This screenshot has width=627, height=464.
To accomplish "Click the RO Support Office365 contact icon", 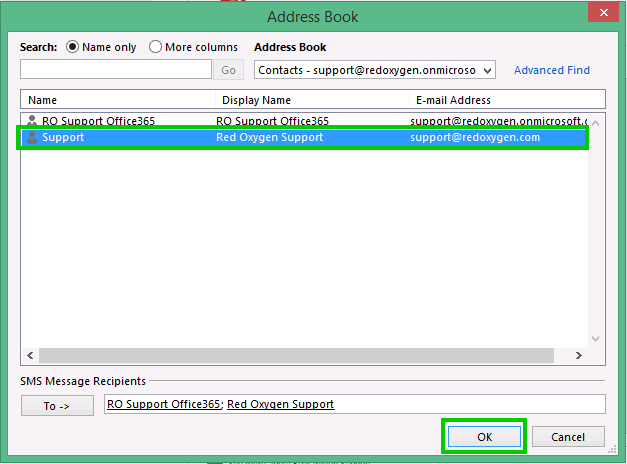I will point(32,121).
